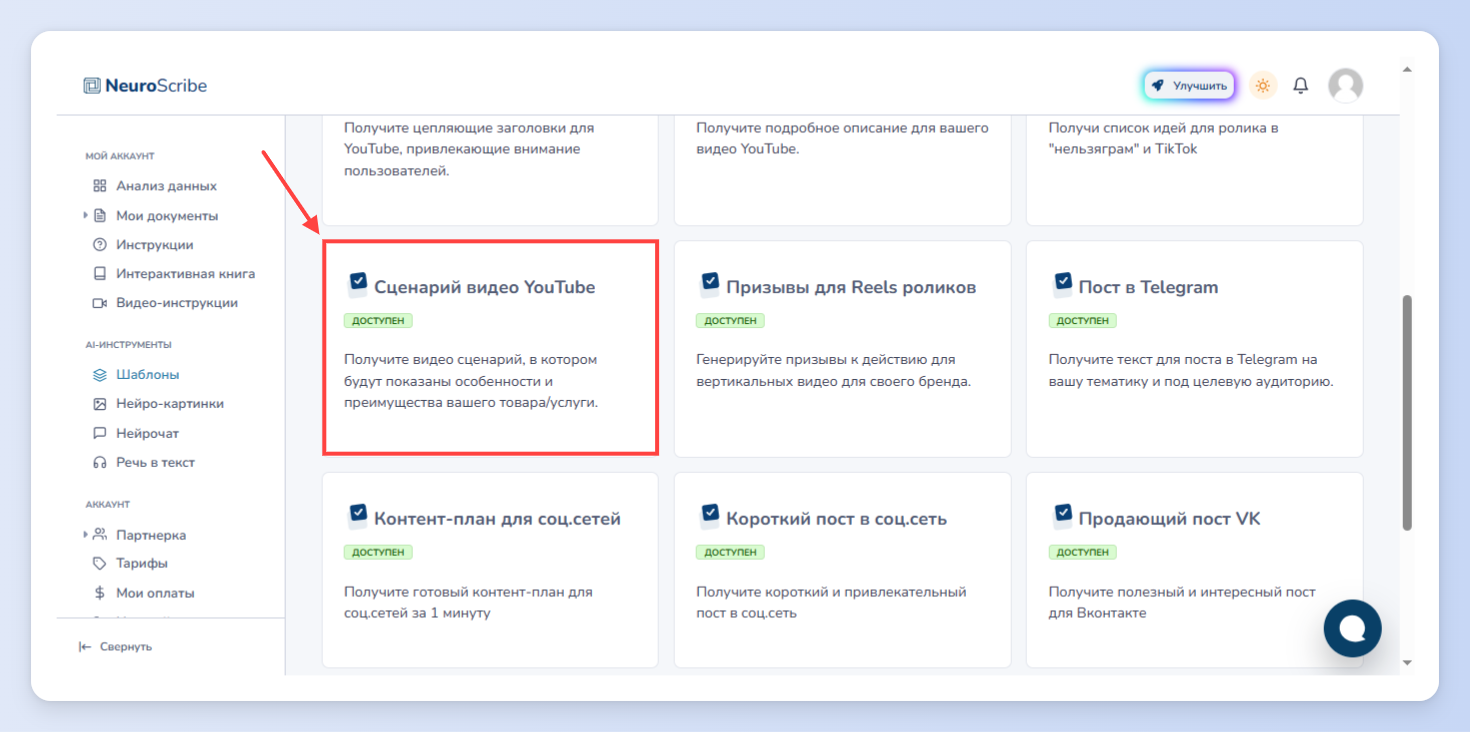Open the Короткий пост в соц.сеть title
1470x732 pixels.
click(x=836, y=519)
